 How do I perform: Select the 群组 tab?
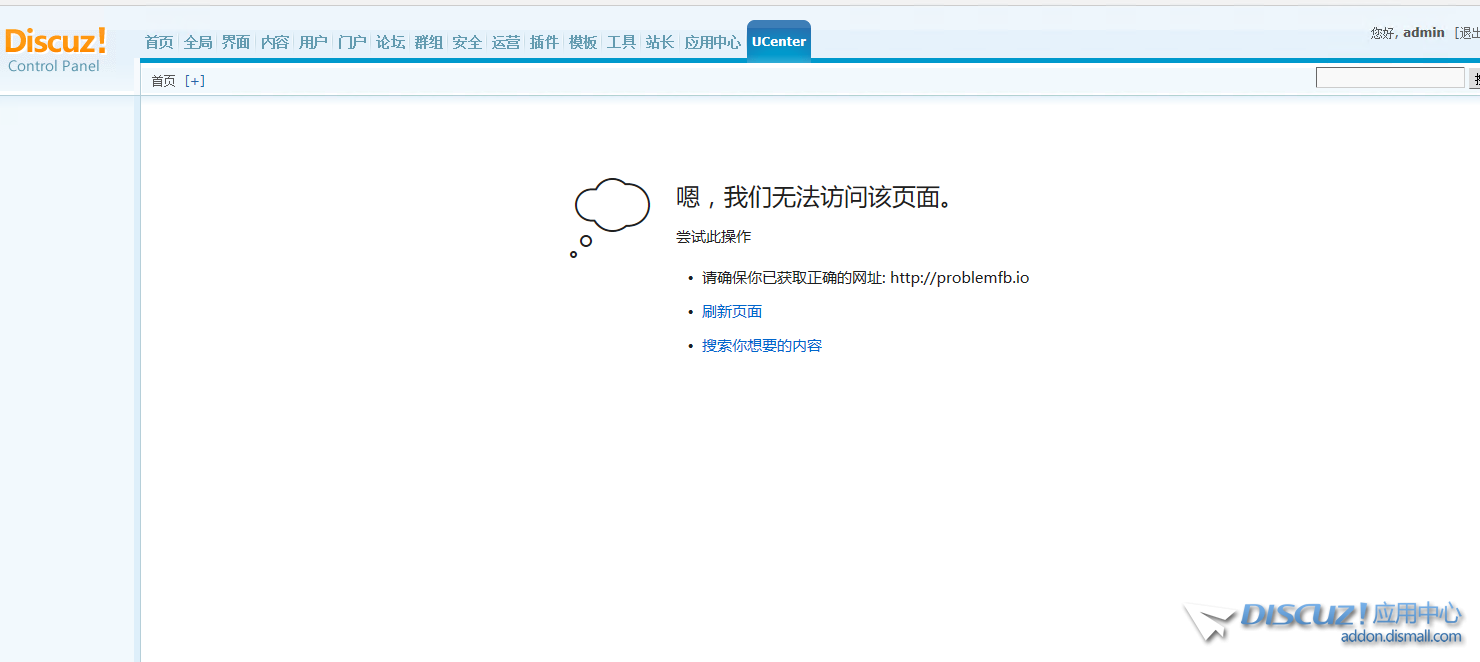coord(429,42)
